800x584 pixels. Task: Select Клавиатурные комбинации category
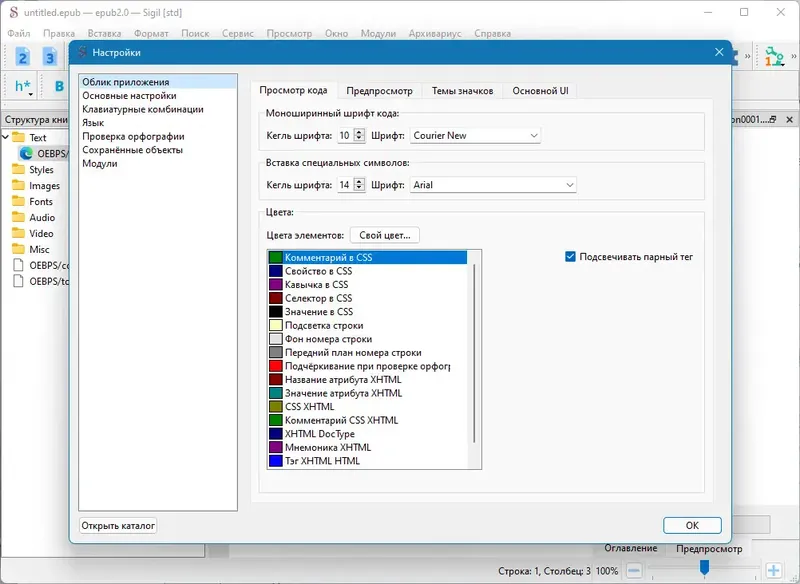pyautogui.click(x=158, y=109)
